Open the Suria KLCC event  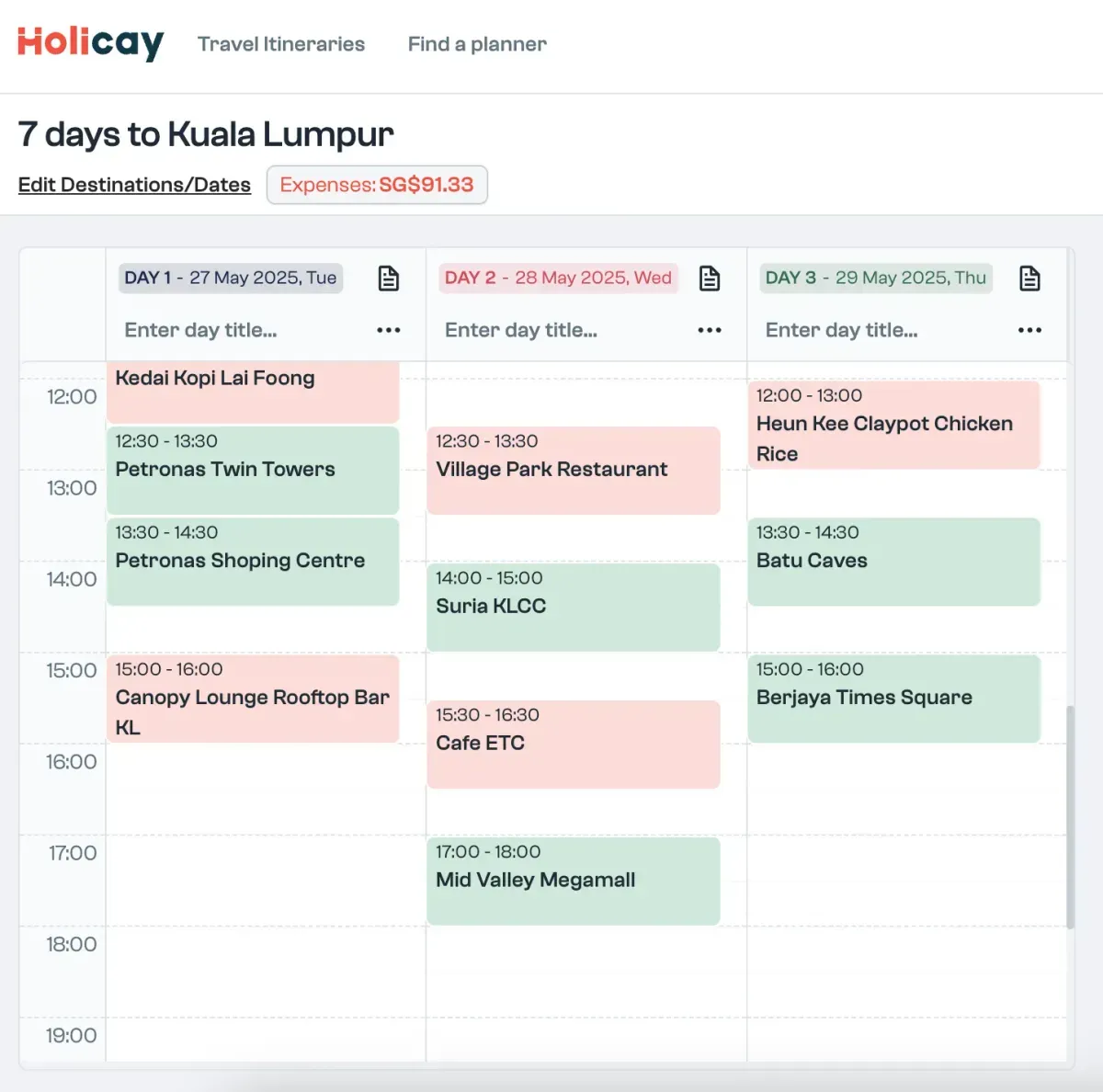click(x=574, y=608)
